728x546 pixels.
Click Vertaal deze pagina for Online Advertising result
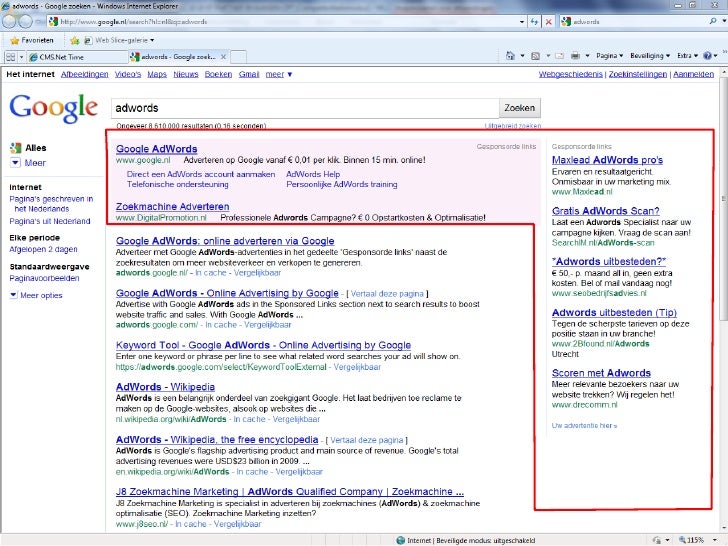(x=387, y=293)
